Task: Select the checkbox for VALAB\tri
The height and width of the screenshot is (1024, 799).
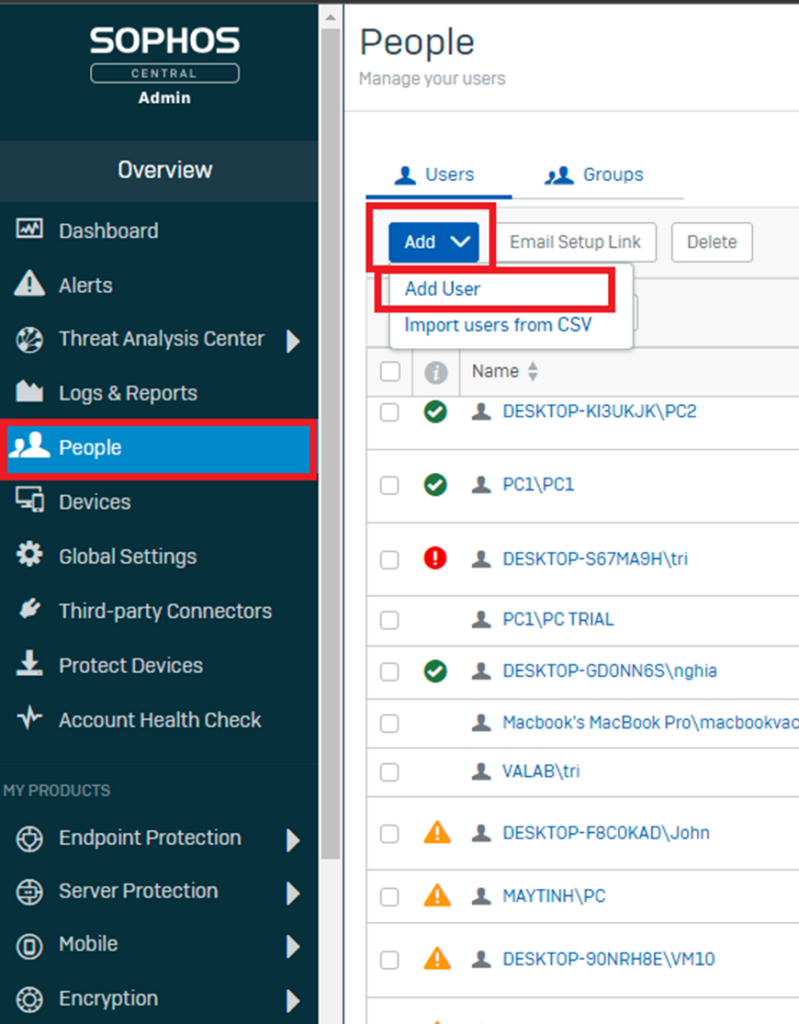Action: [389, 772]
